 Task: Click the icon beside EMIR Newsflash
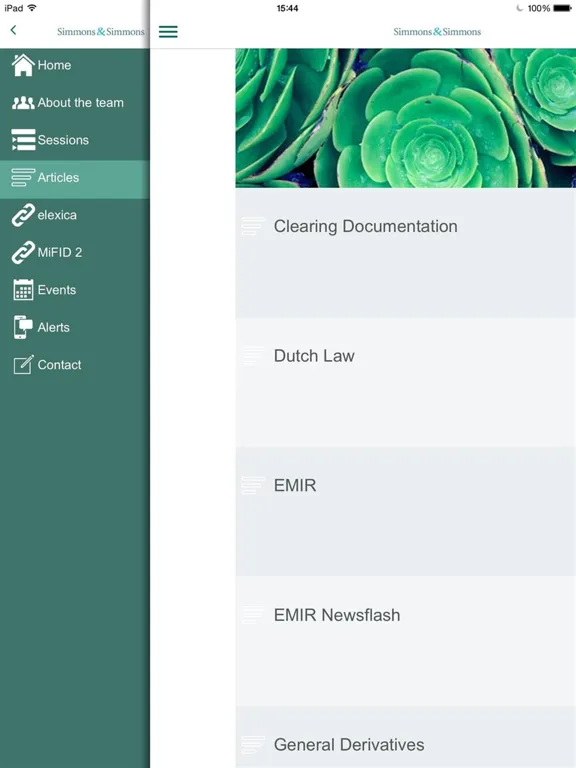coord(253,615)
